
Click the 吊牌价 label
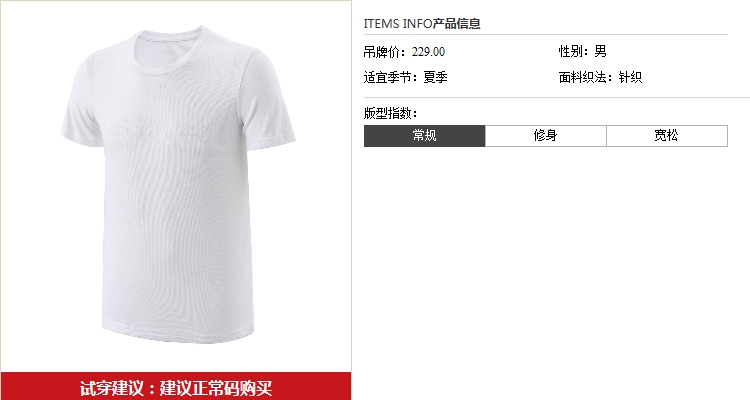click(x=385, y=52)
